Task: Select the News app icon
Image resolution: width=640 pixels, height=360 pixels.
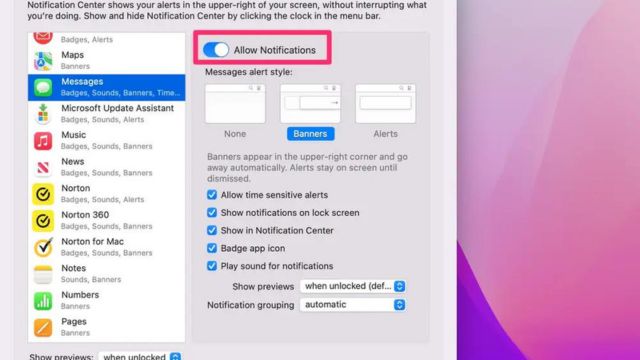Action: click(43, 167)
